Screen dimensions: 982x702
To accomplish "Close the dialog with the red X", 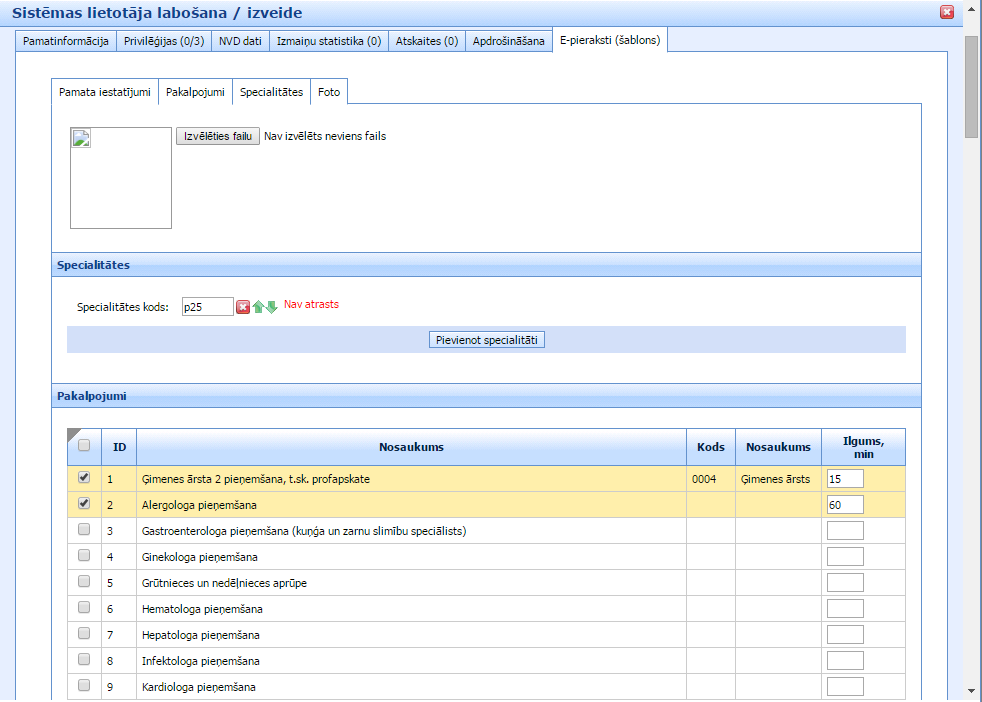I will click(x=946, y=12).
